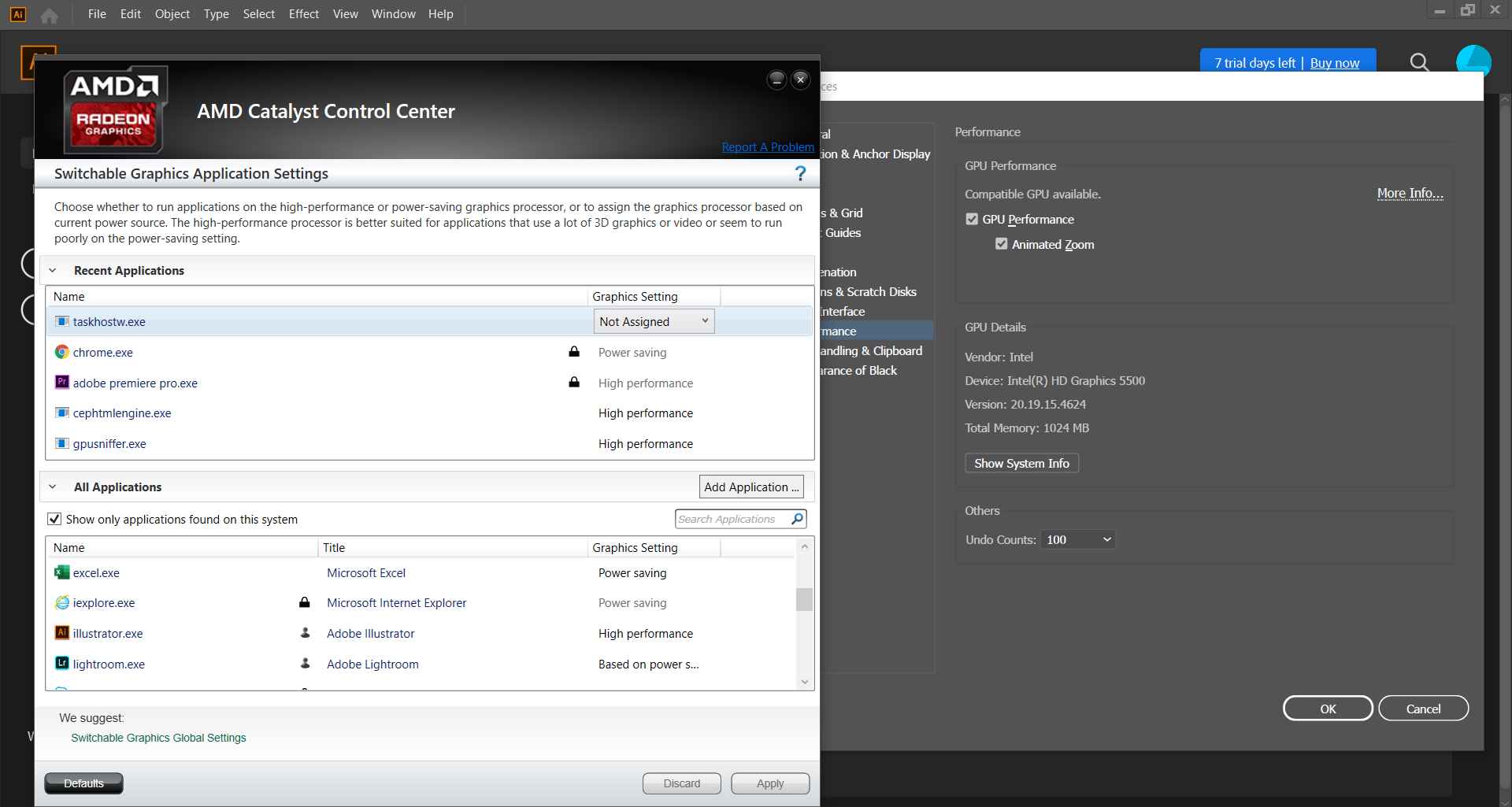Click the AMD Radeon Graphics logo
1512x807 pixels.
click(x=113, y=110)
